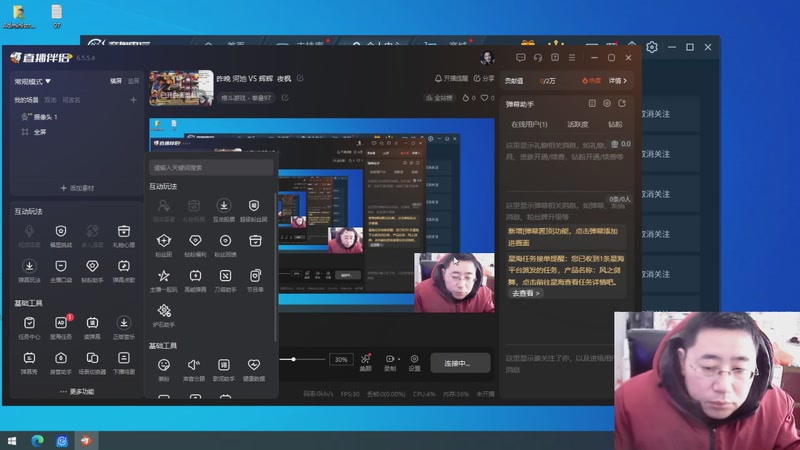
Task: Open 房管助手 tool
Action: (61, 362)
